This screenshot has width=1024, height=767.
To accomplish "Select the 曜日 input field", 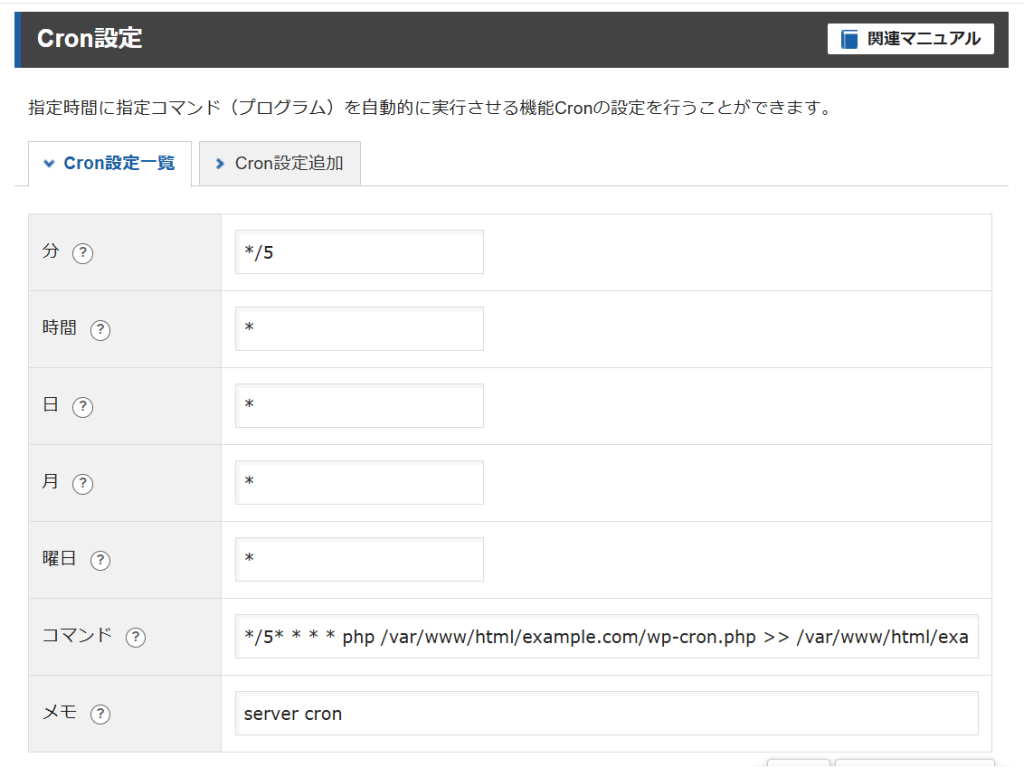I will (358, 560).
